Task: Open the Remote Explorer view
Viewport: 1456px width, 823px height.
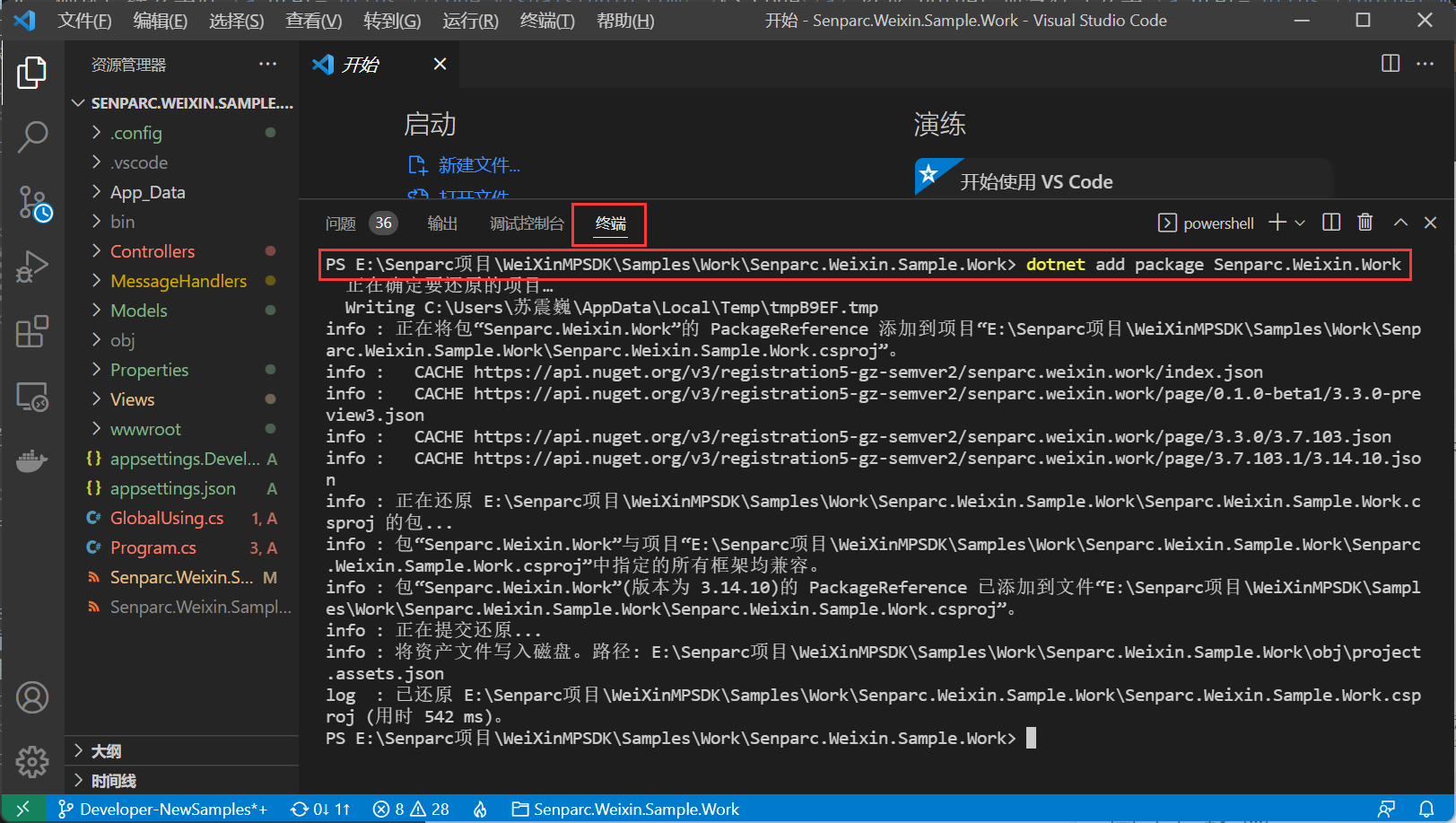Action: point(32,397)
